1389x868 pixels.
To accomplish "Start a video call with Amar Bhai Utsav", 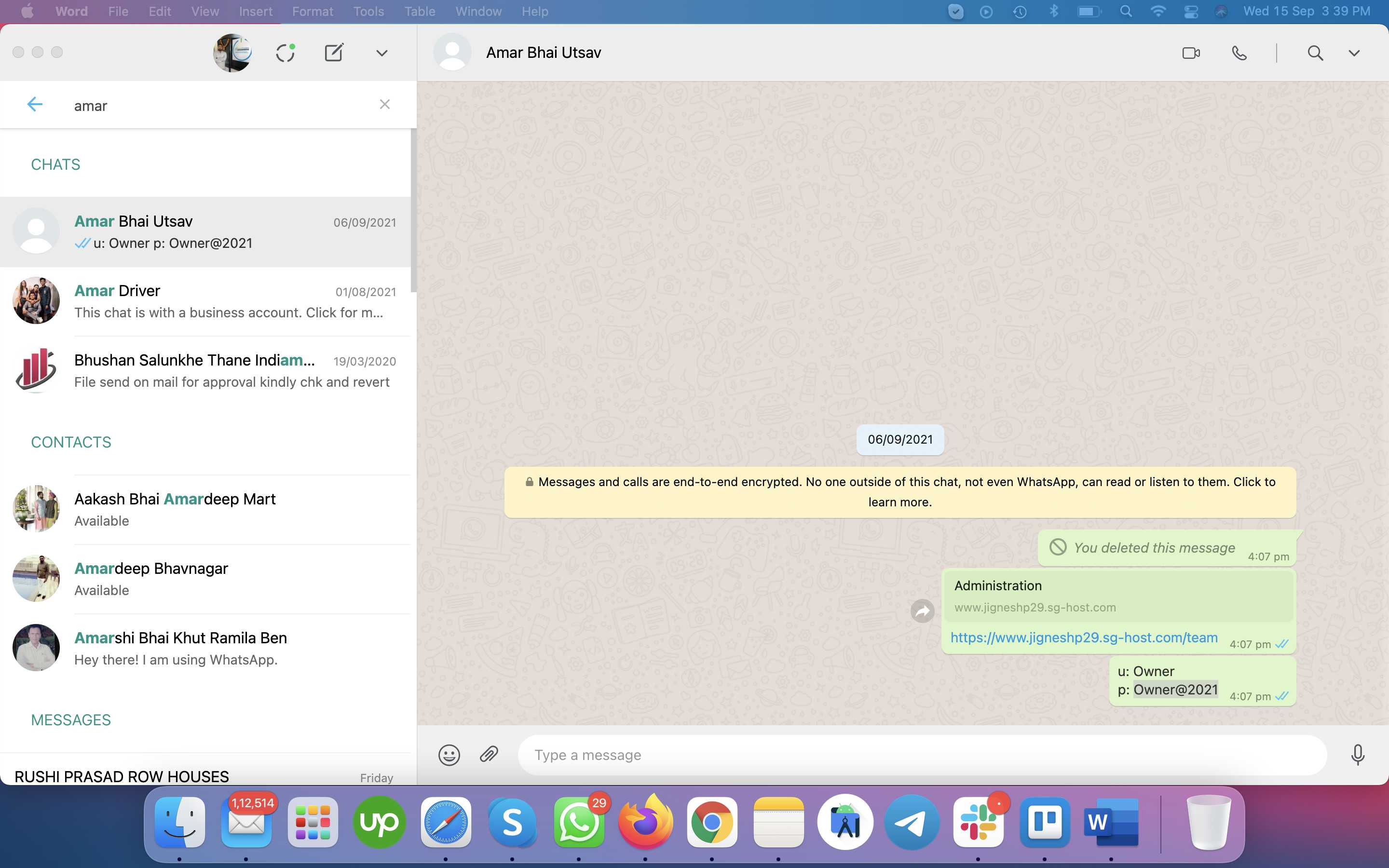I will [1191, 53].
